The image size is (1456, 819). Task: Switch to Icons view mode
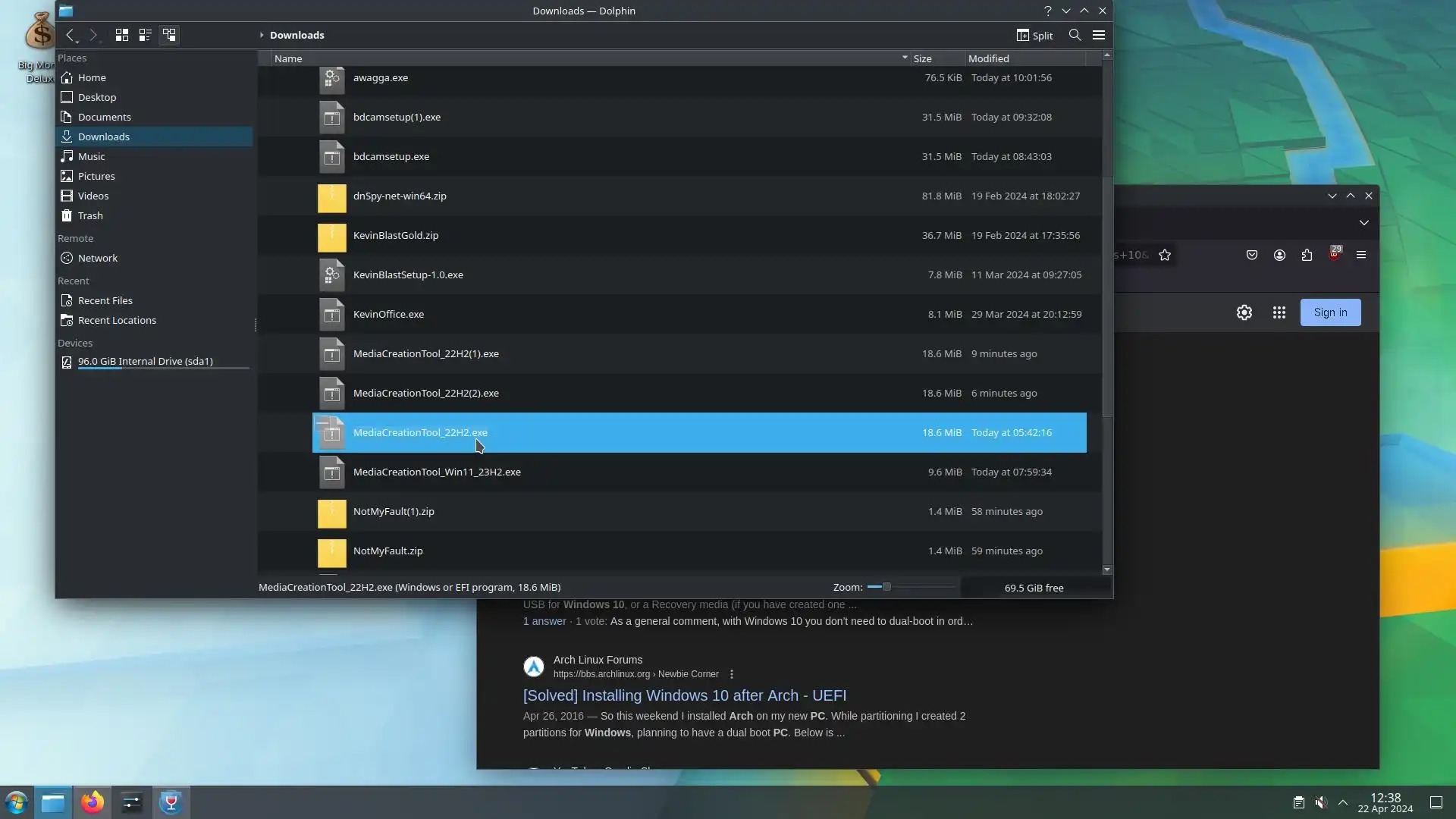(121, 35)
